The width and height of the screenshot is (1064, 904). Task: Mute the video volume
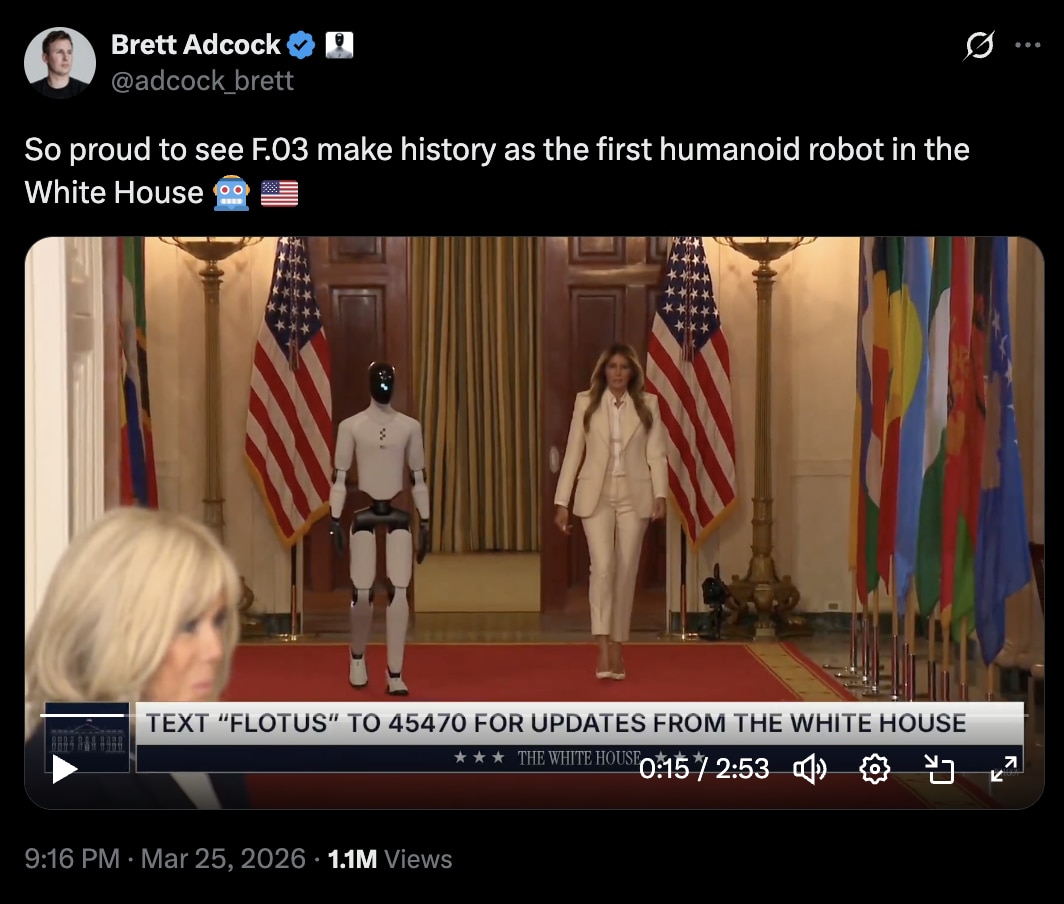pyautogui.click(x=810, y=769)
